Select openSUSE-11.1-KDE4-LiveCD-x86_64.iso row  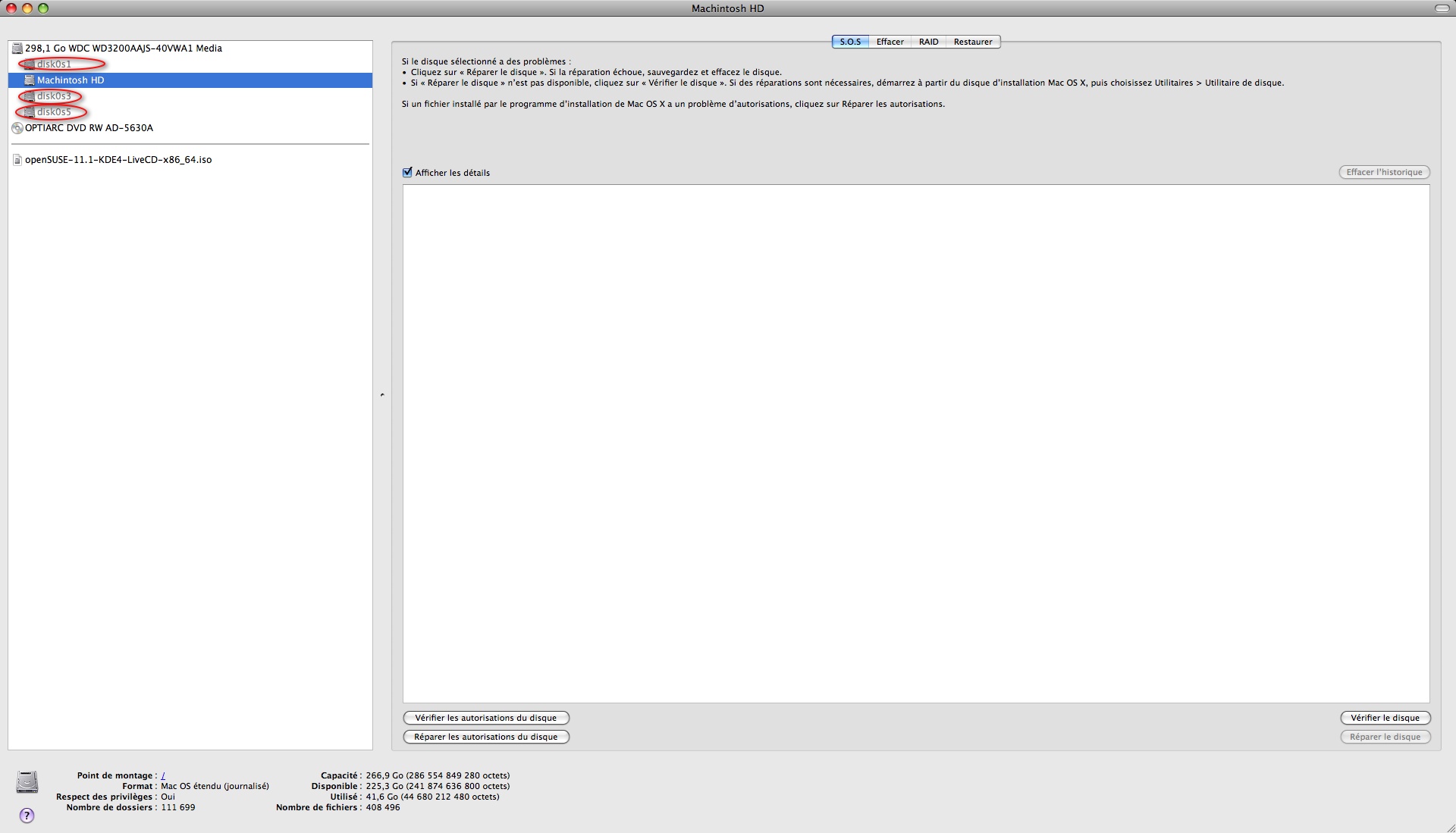click(190, 160)
